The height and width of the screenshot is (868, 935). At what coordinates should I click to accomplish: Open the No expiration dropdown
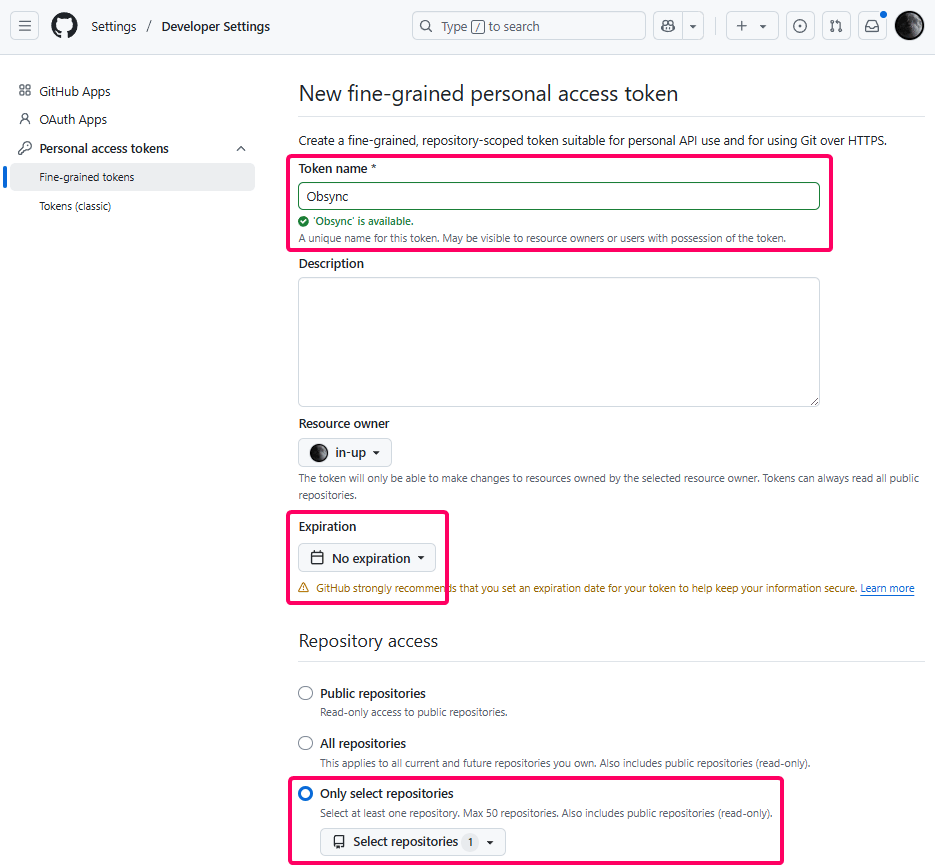(367, 558)
